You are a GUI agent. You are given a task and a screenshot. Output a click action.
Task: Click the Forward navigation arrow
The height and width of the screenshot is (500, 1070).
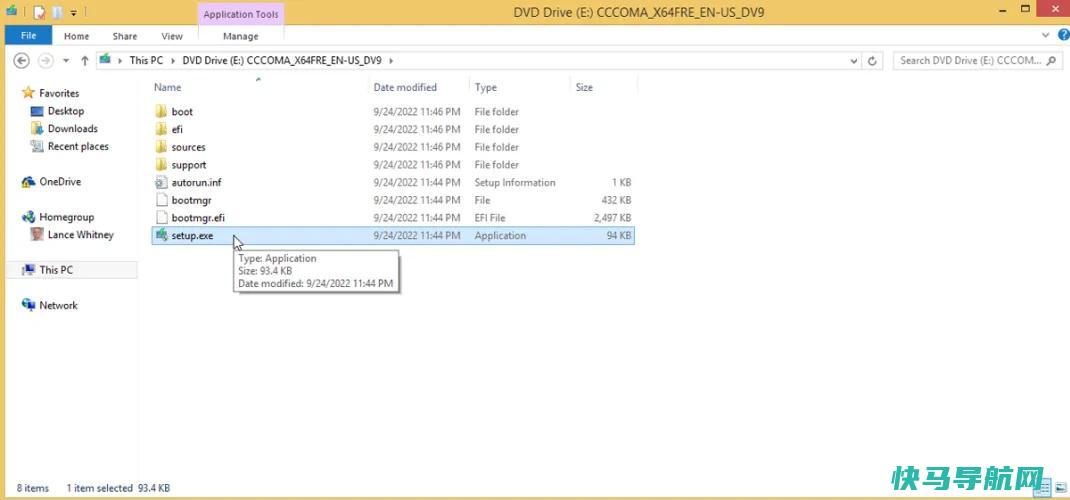click(46, 61)
